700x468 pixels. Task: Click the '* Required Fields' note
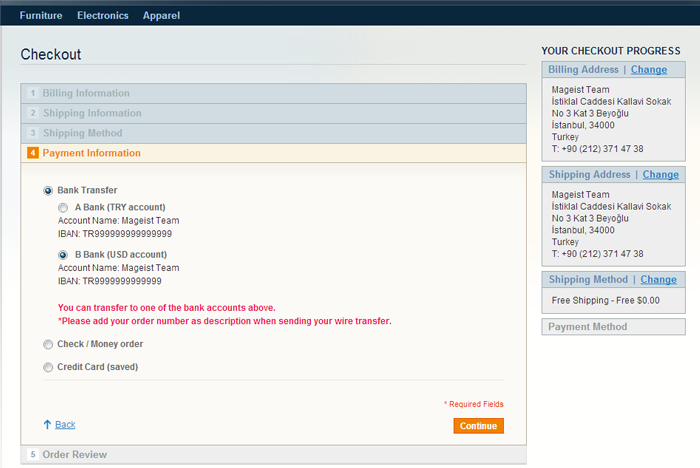pyautogui.click(x=474, y=404)
